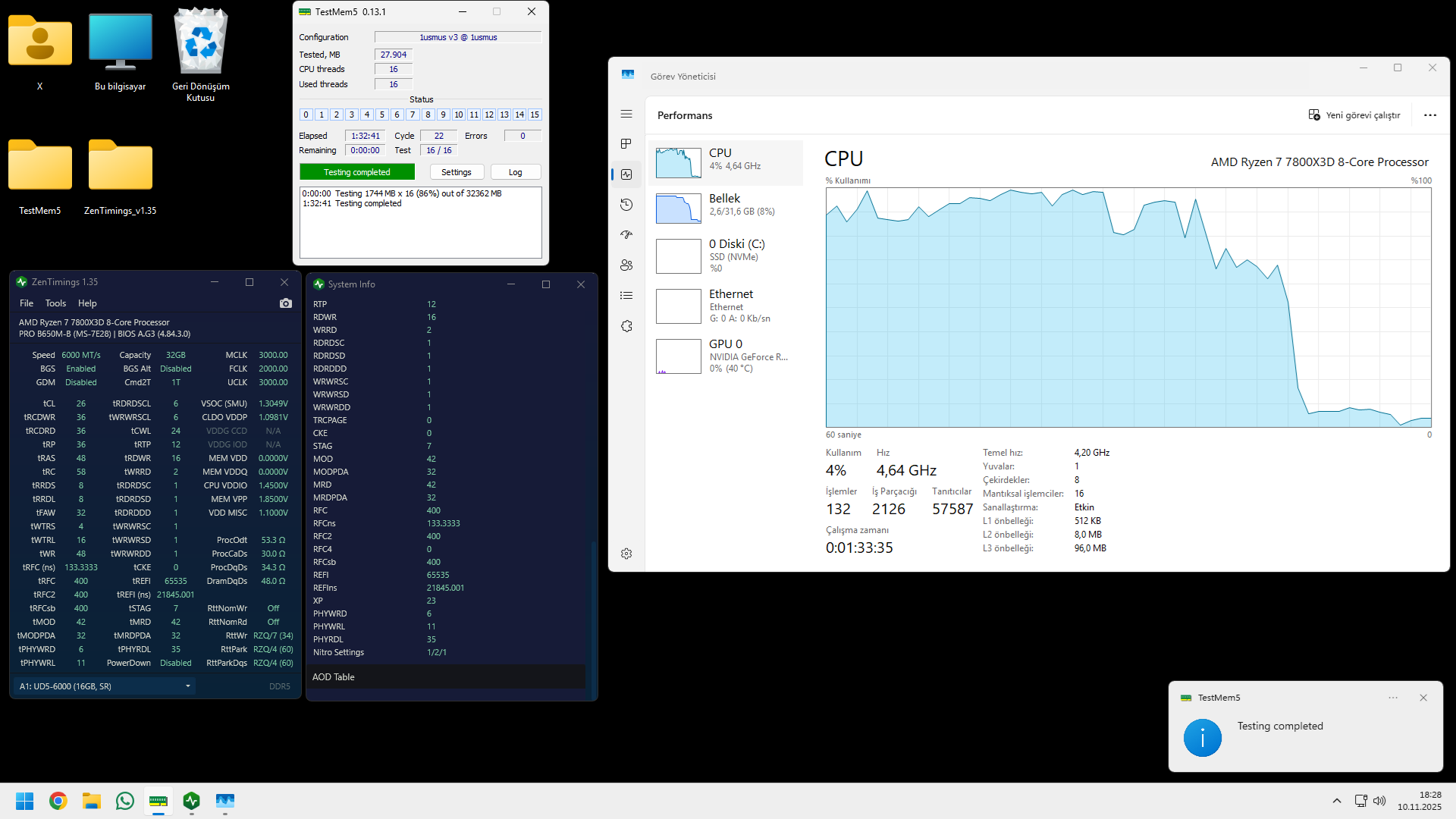Click the TestMem5 log text area

pos(421,222)
